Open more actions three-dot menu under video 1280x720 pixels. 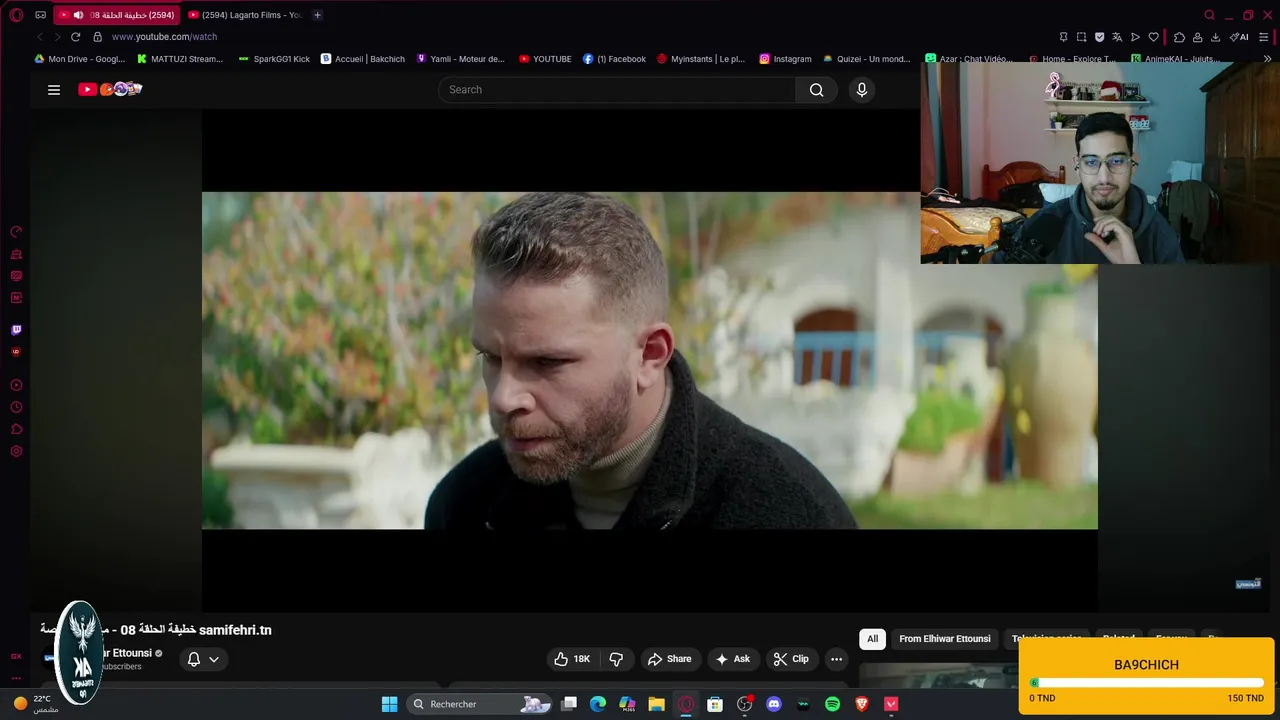836,659
